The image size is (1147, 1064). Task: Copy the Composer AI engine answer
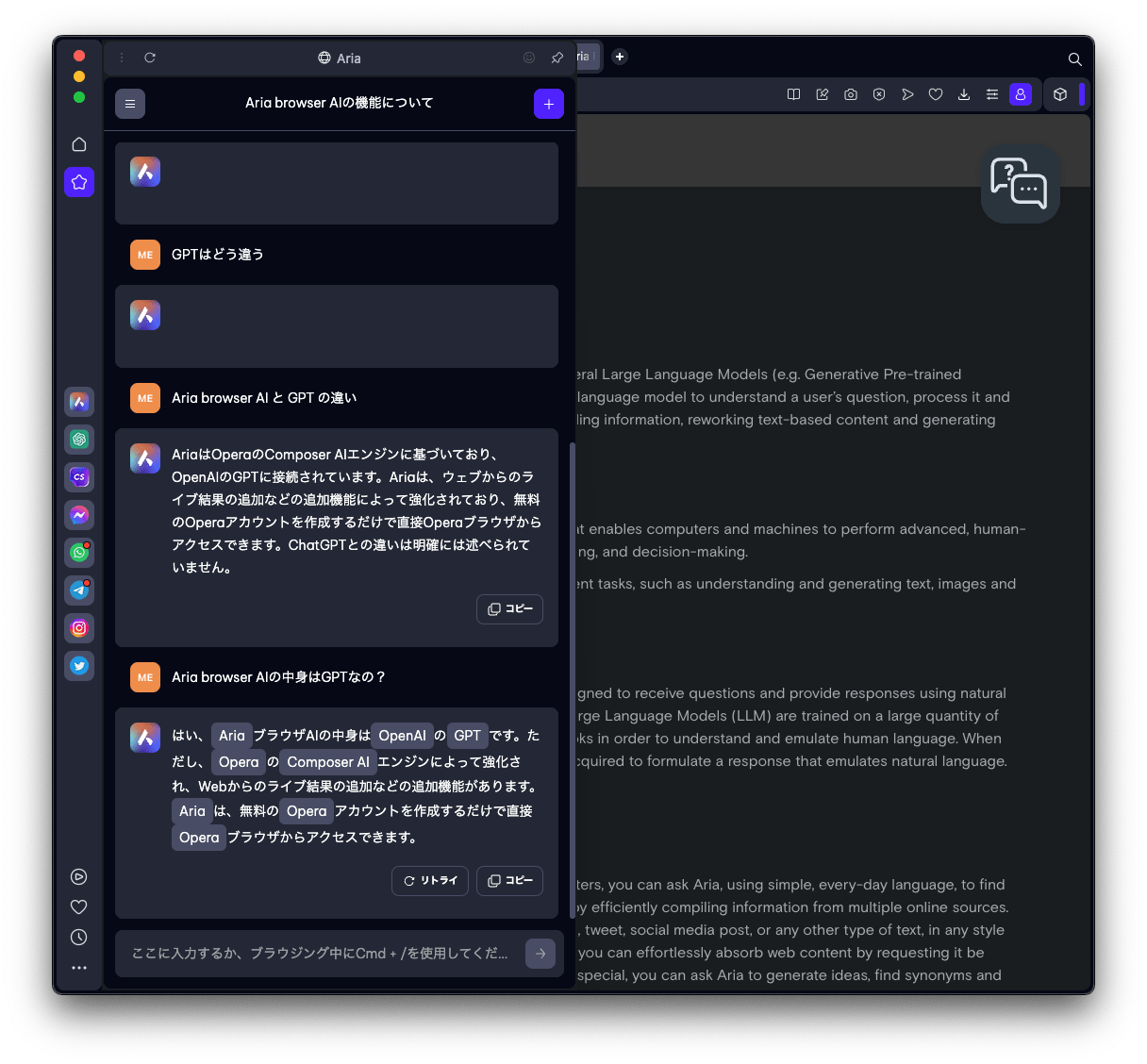(509, 609)
